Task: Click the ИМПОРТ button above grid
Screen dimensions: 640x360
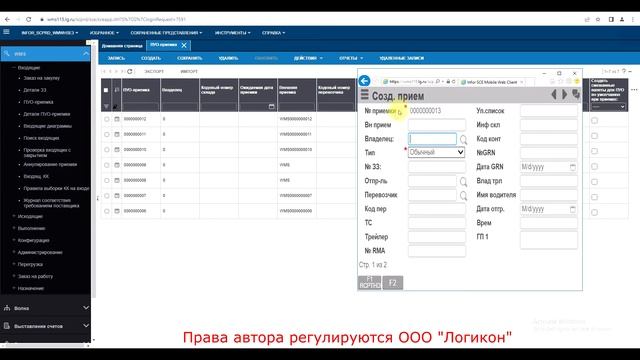Action: click(189, 71)
